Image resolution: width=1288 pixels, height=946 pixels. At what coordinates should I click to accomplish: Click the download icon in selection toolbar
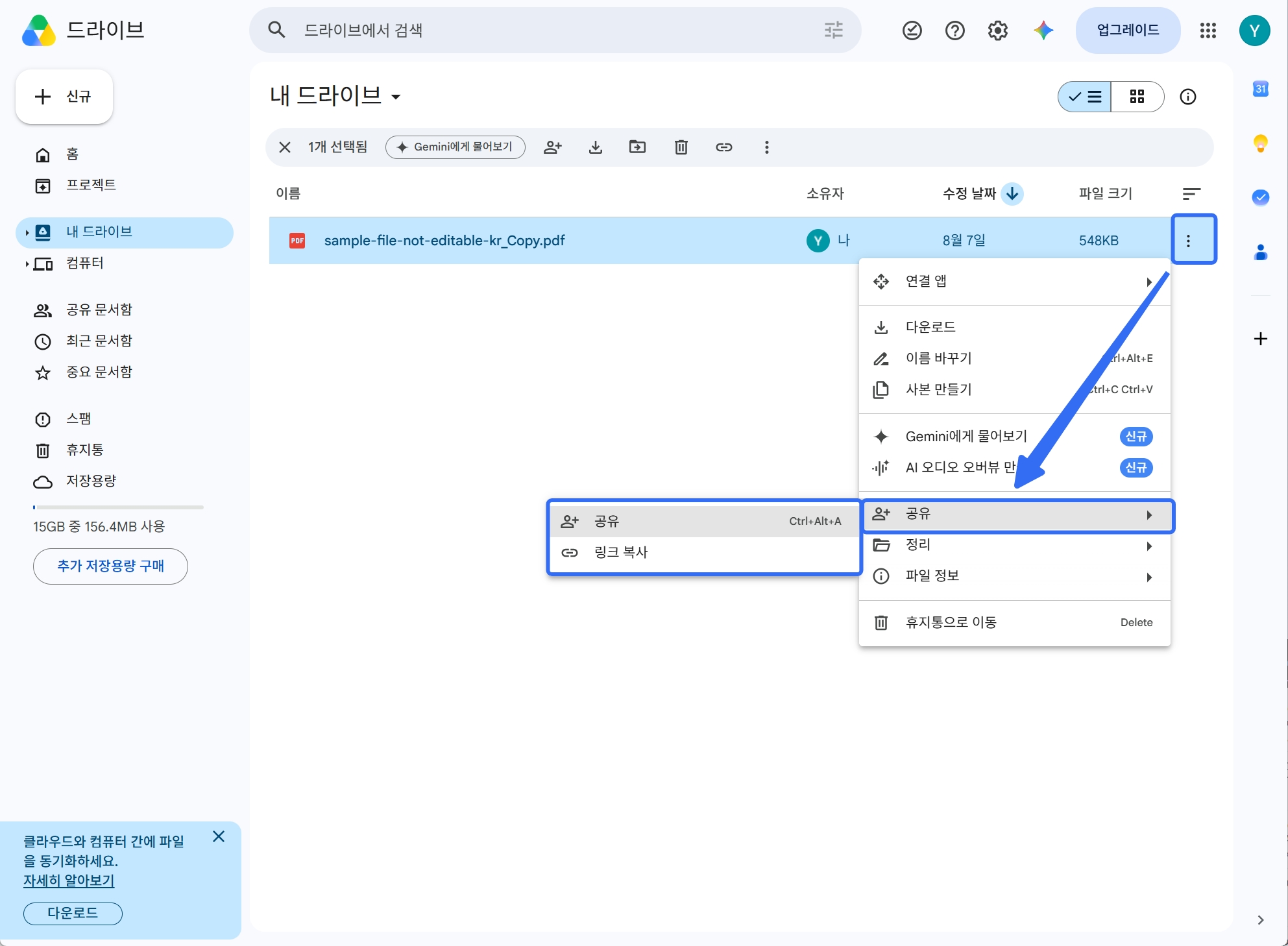[595, 147]
